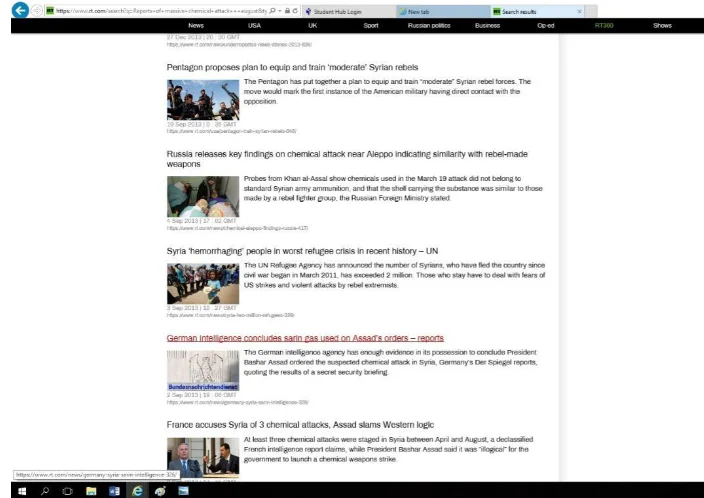Click the French intelligence report summary text
This screenshot has width=704, height=498.
click(x=388, y=449)
